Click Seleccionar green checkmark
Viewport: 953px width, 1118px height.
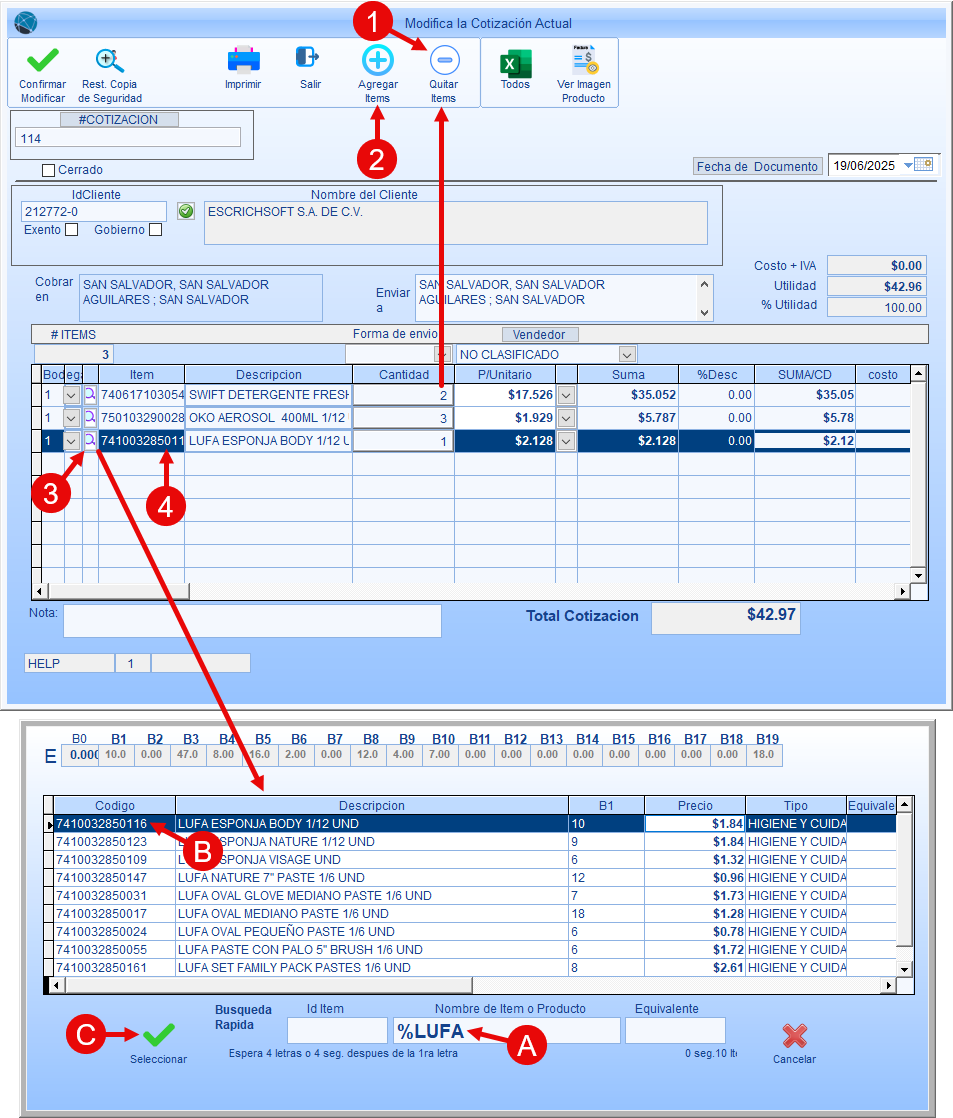pos(159,1035)
